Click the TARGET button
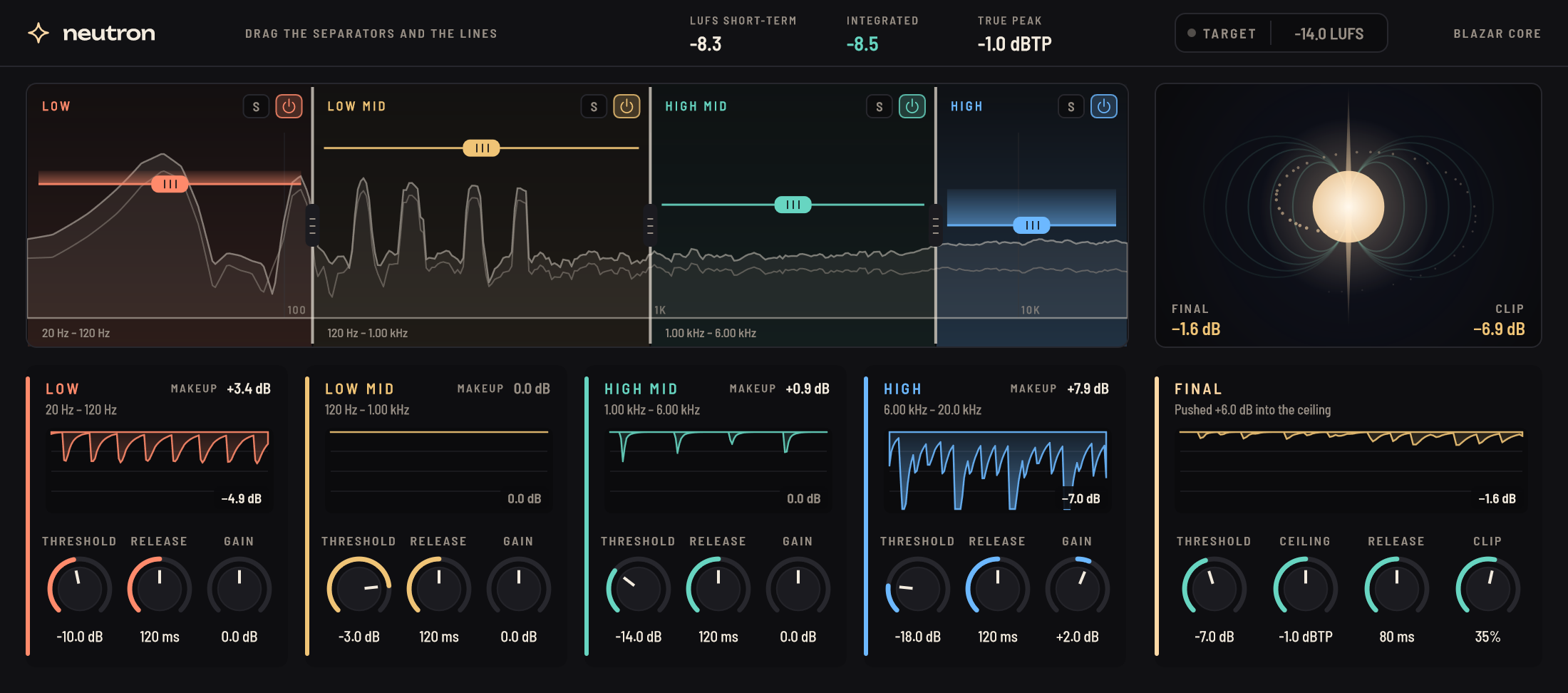 (1222, 34)
